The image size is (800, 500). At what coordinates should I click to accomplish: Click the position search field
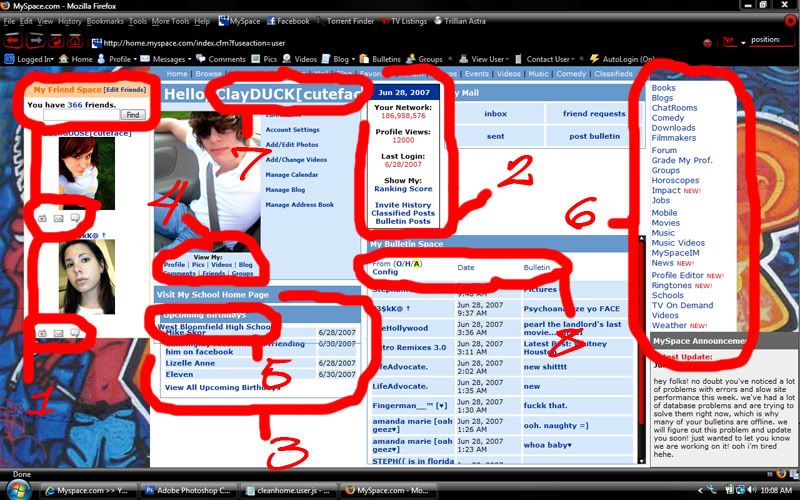click(x=771, y=40)
